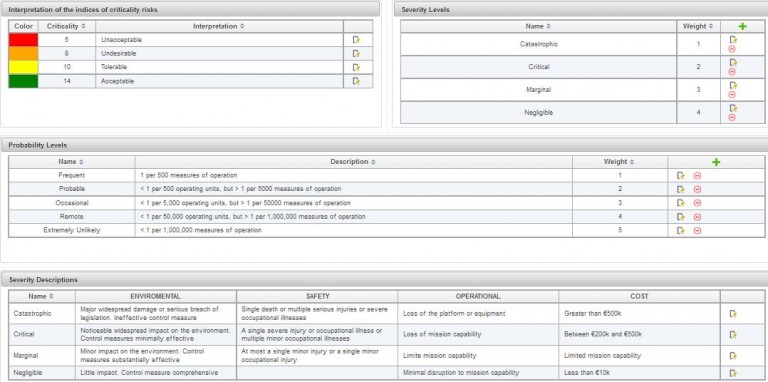Select 'Between €200k and €500k' cost cell
The height and width of the screenshot is (382, 768).
pyautogui.click(x=639, y=334)
